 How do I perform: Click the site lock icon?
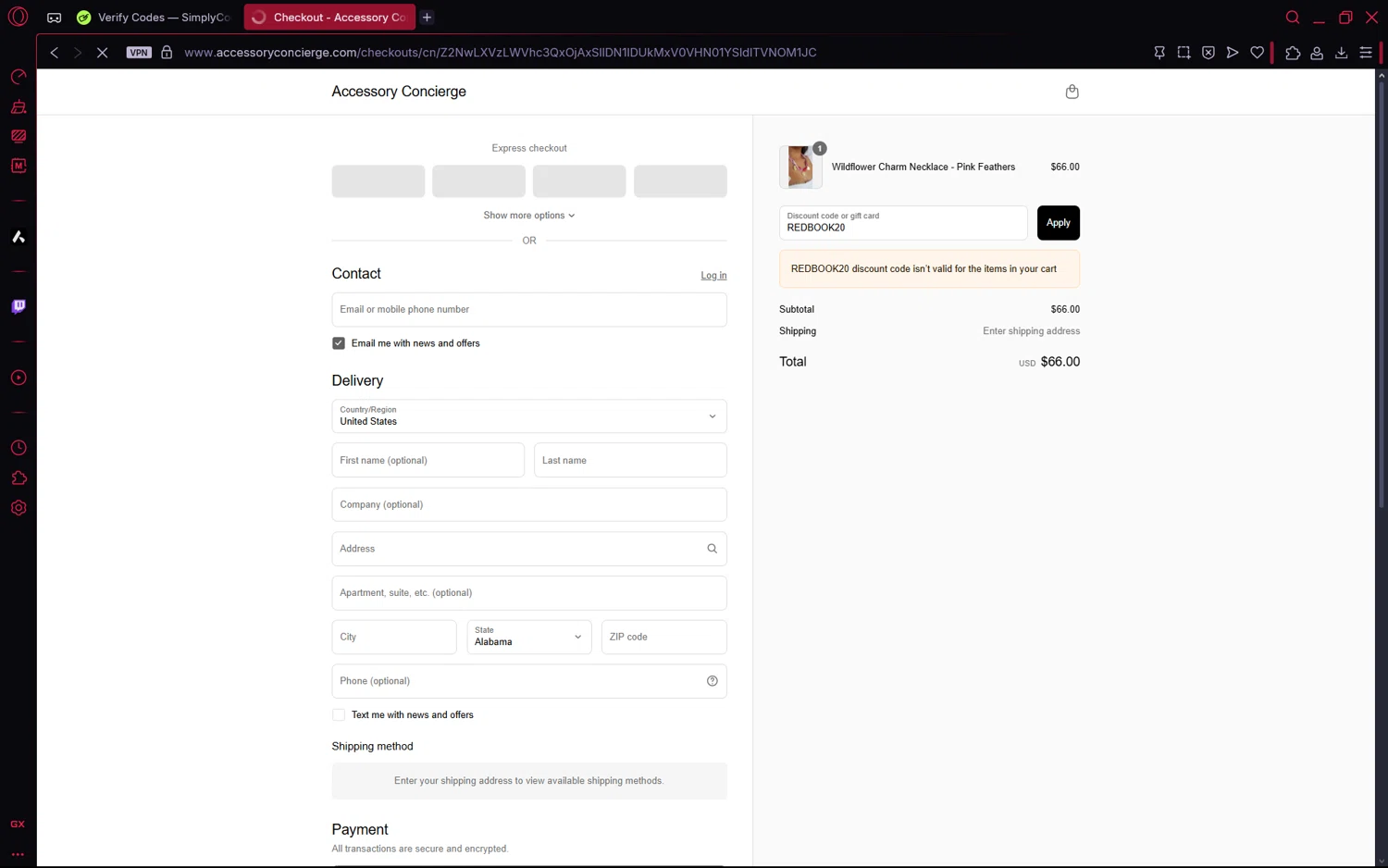click(167, 53)
